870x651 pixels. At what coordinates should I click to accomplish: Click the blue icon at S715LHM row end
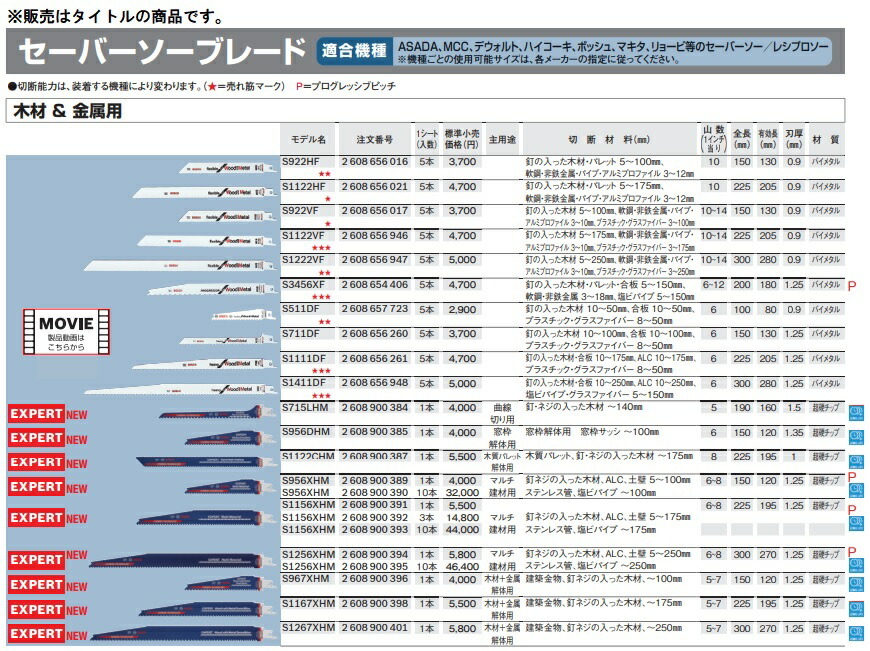[x=856, y=413]
